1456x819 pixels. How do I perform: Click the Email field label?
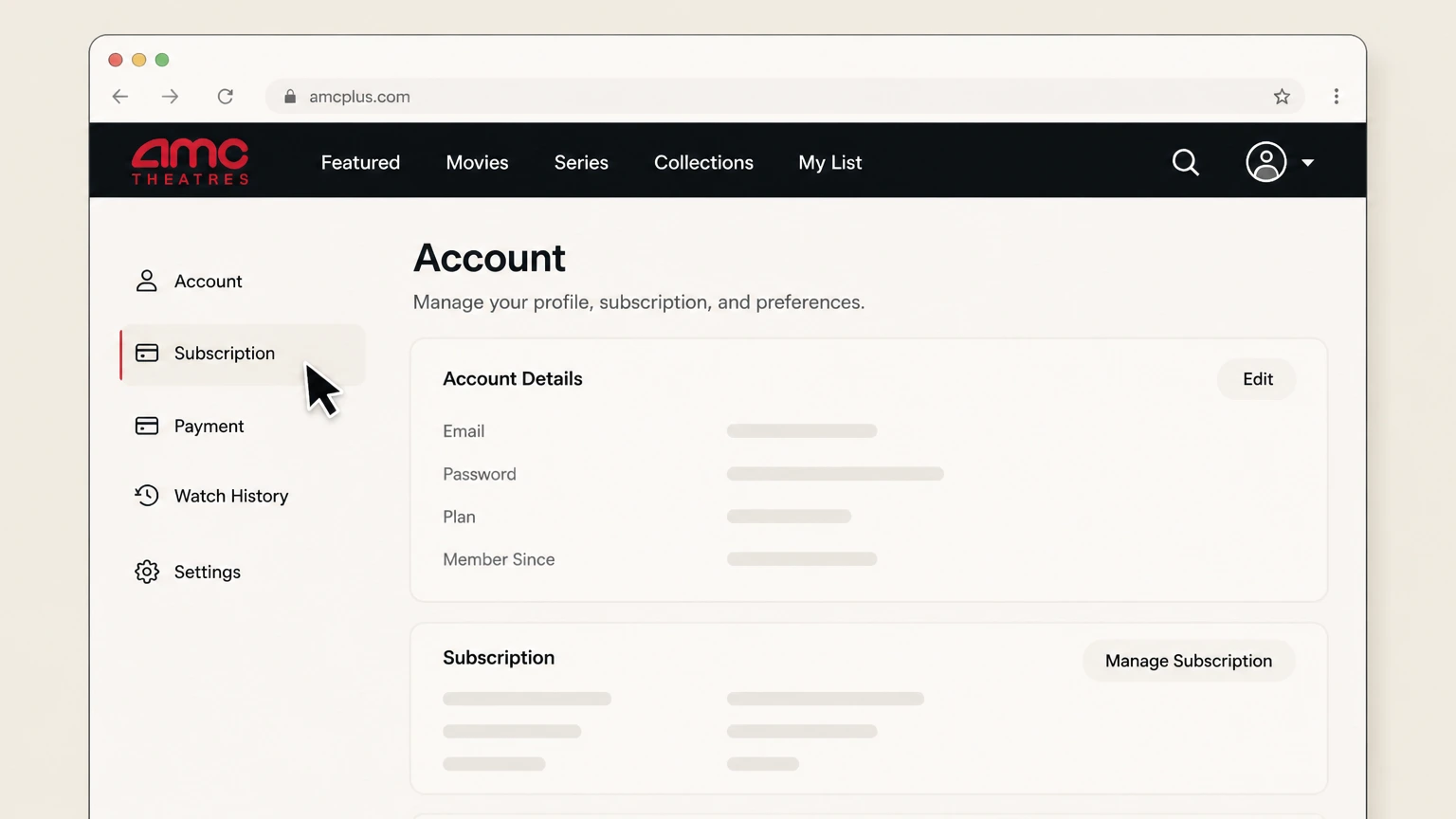click(464, 431)
